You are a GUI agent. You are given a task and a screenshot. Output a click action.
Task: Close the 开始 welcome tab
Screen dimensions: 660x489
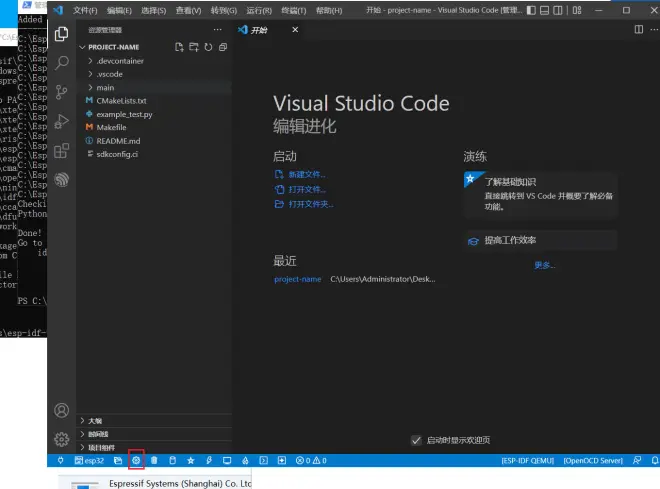pyautogui.click(x=295, y=29)
